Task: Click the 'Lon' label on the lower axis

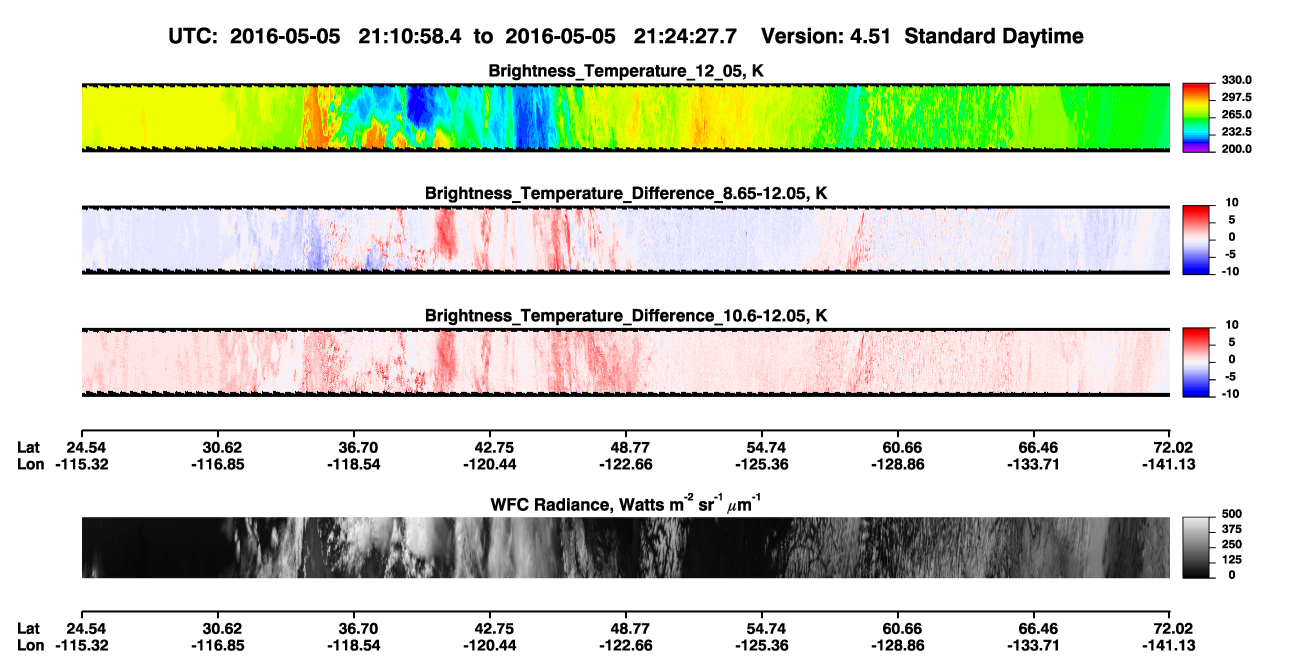Action: point(30,645)
